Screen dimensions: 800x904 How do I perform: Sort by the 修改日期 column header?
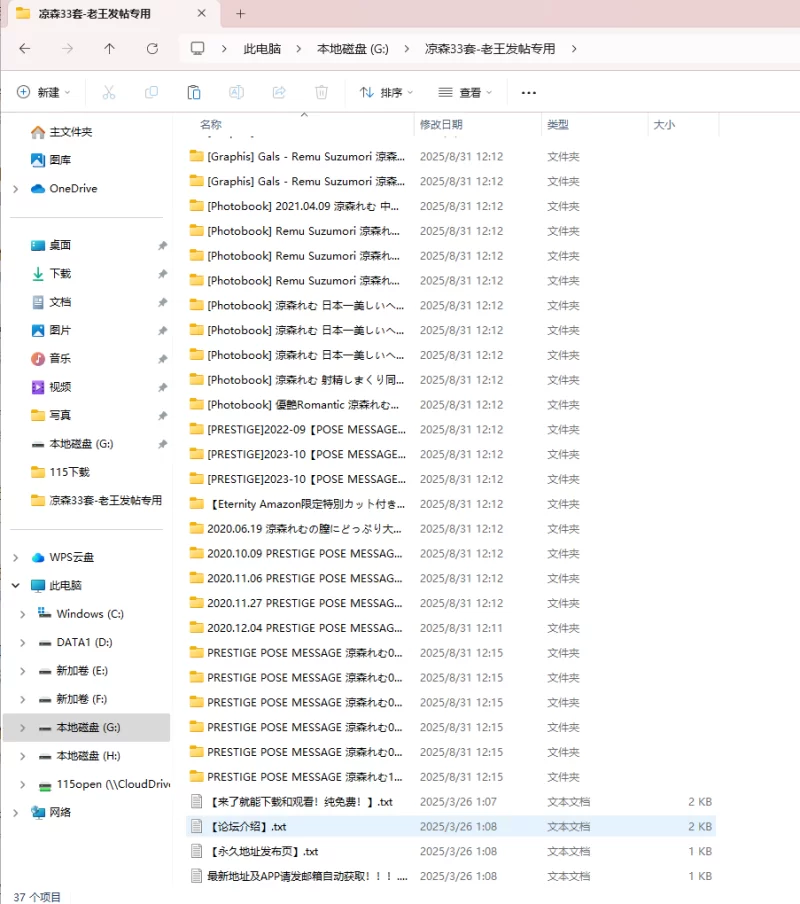pos(441,125)
